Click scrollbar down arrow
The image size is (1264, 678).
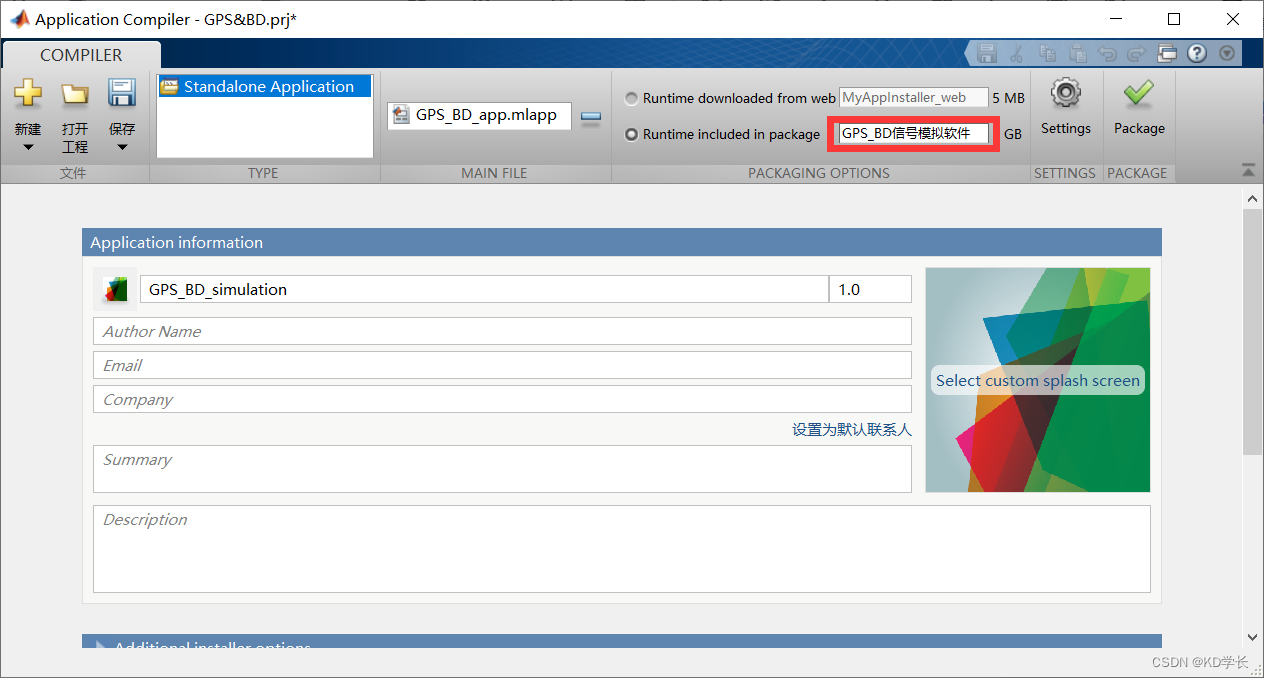(1252, 637)
